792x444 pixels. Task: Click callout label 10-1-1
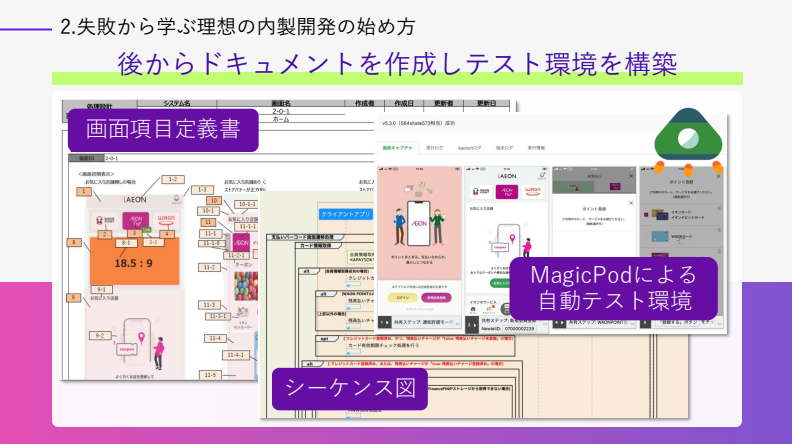[247, 204]
